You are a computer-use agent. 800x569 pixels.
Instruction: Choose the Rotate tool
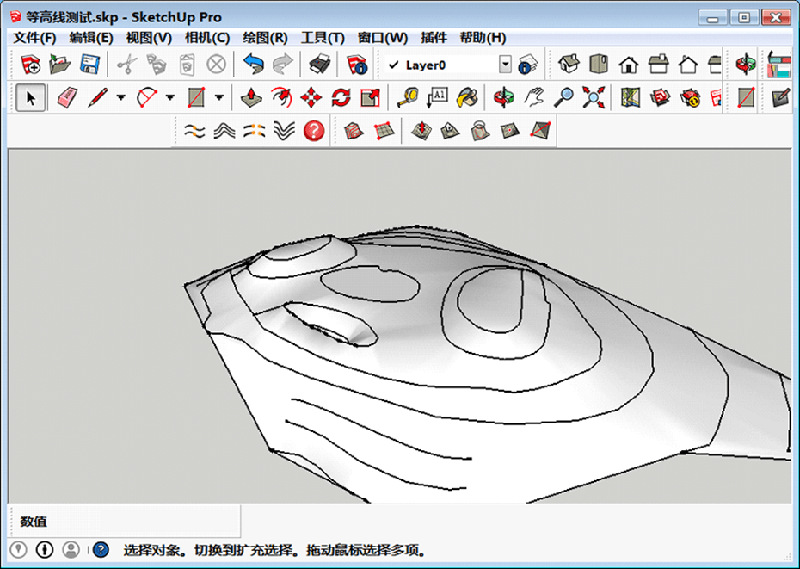click(341, 97)
